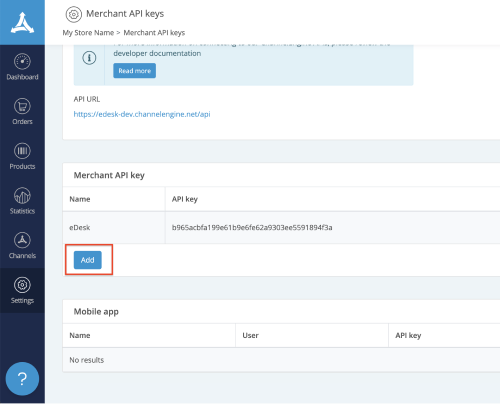Click the Merchant API key Name column header
This screenshot has width=500, height=404.
point(80,199)
